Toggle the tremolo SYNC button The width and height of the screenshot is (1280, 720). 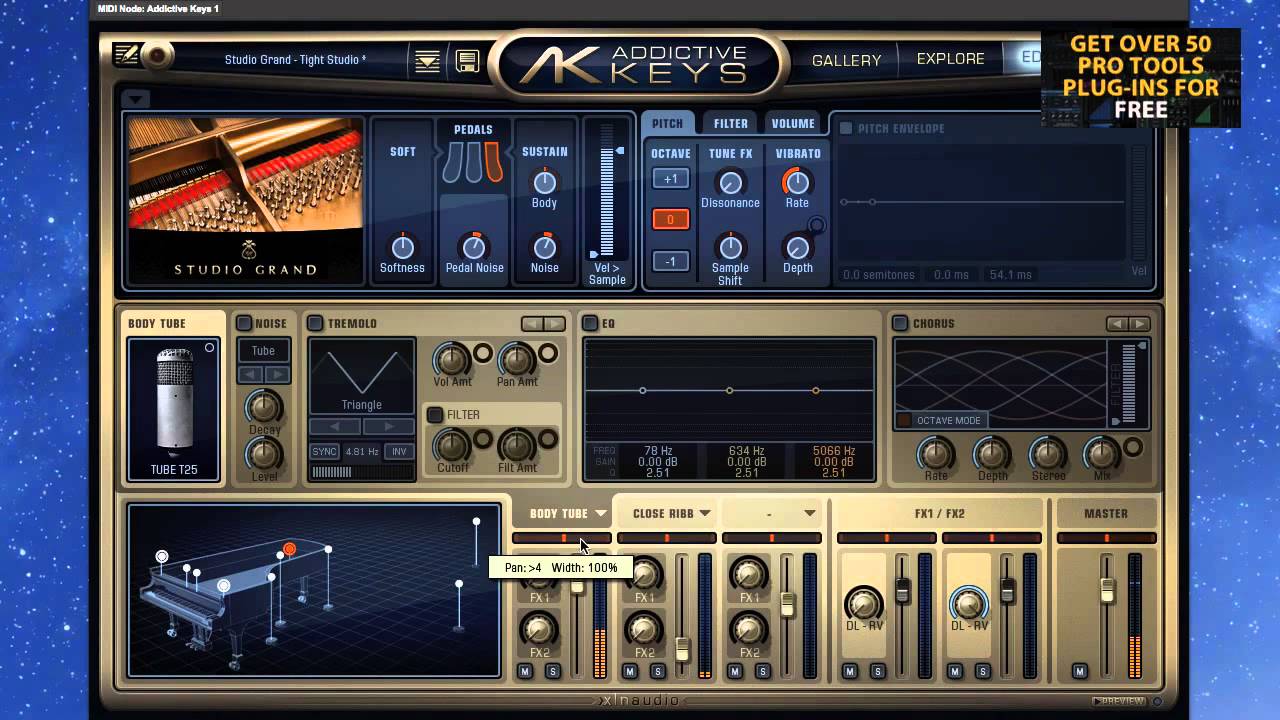point(324,452)
